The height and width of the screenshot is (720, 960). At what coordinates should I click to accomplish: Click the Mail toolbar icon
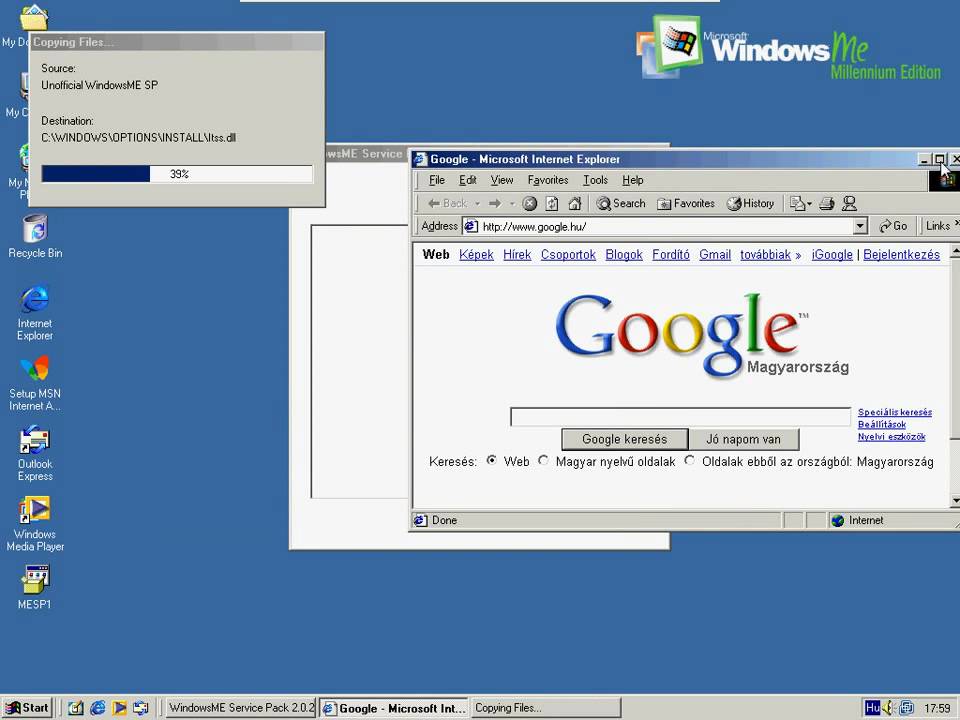click(x=797, y=203)
